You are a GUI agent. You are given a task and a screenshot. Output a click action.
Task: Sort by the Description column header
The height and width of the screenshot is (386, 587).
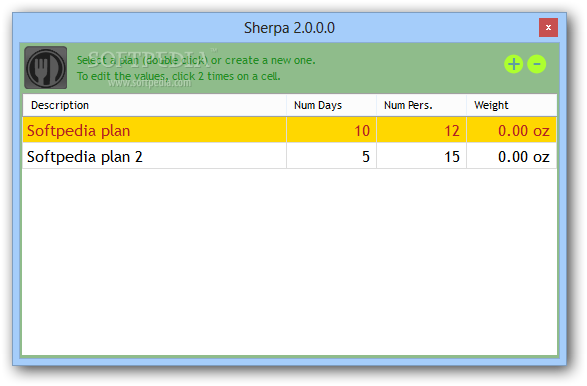click(154, 105)
